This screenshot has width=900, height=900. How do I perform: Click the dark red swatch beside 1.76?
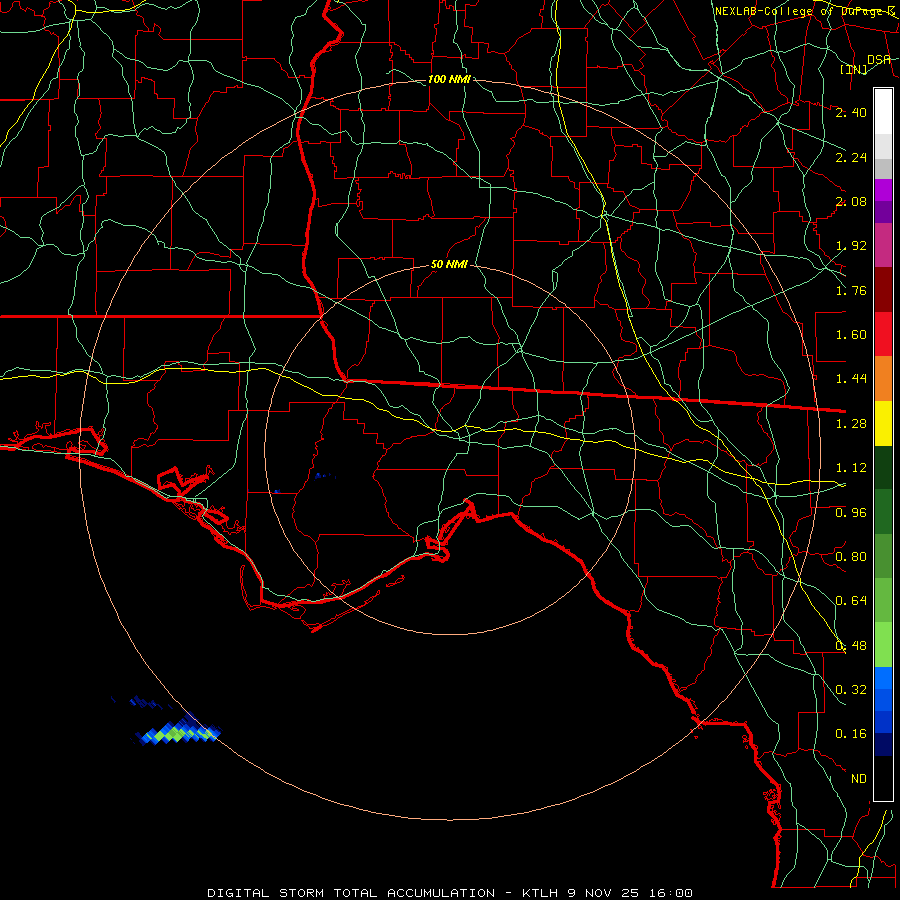click(x=883, y=290)
